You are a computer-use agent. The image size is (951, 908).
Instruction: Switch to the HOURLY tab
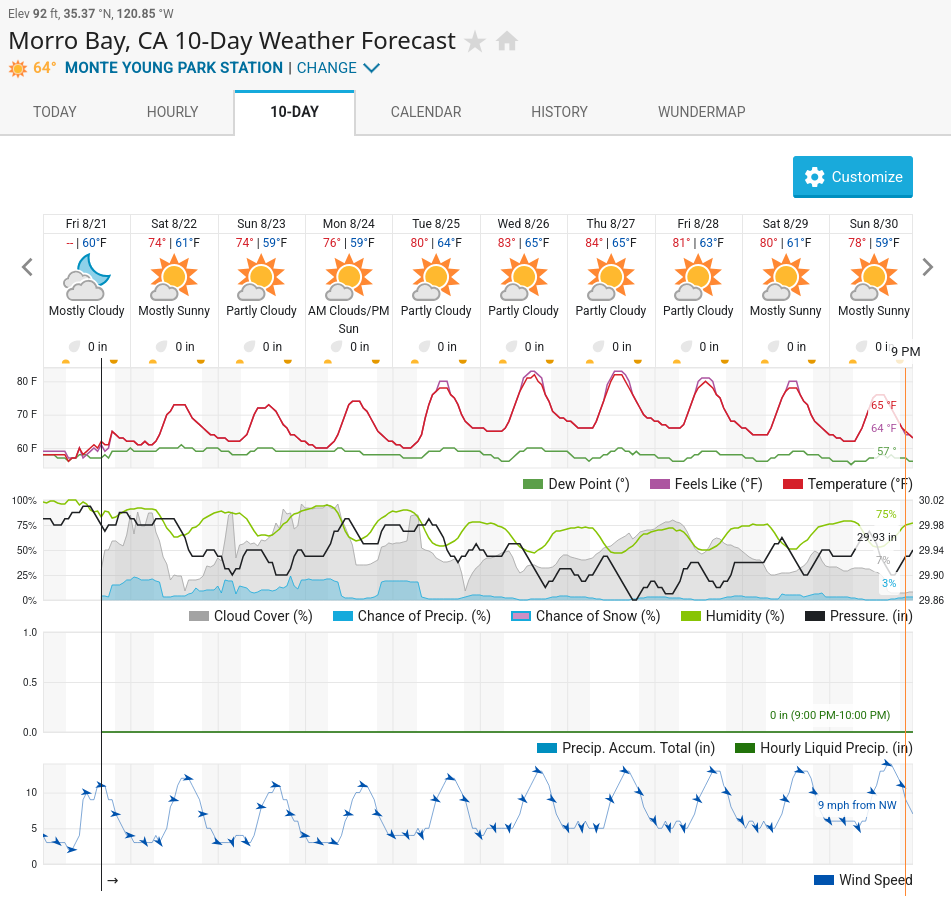172,112
